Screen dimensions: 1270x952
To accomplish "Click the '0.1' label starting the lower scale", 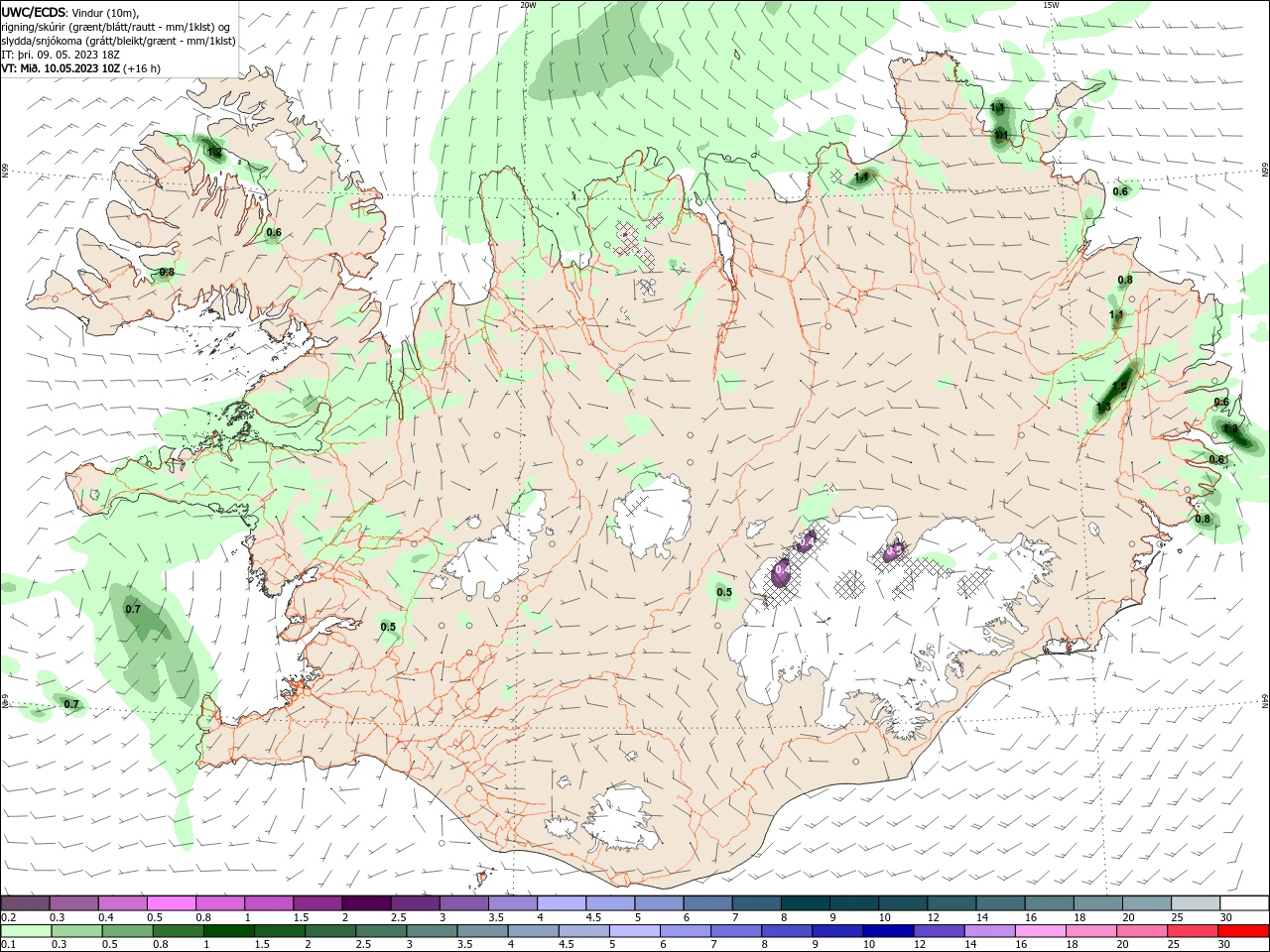I will tap(8, 945).
